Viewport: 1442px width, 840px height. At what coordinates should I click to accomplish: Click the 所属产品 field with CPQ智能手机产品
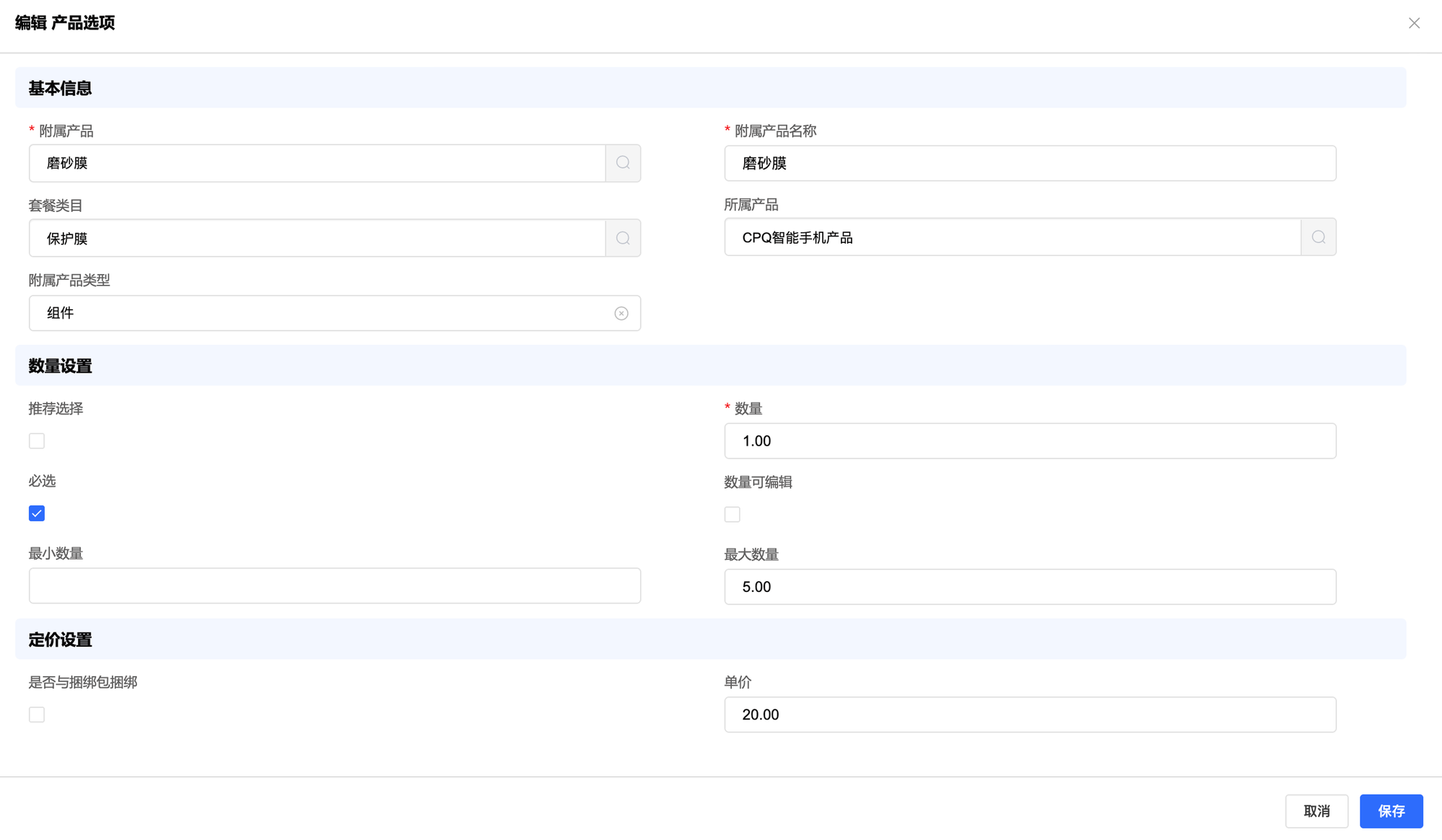tap(1012, 237)
